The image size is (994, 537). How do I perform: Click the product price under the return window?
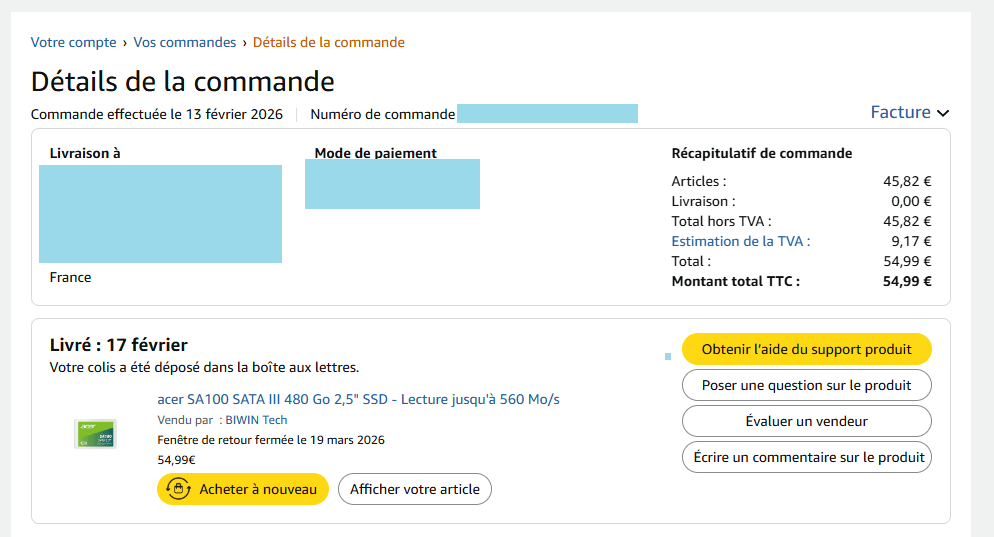click(176, 460)
